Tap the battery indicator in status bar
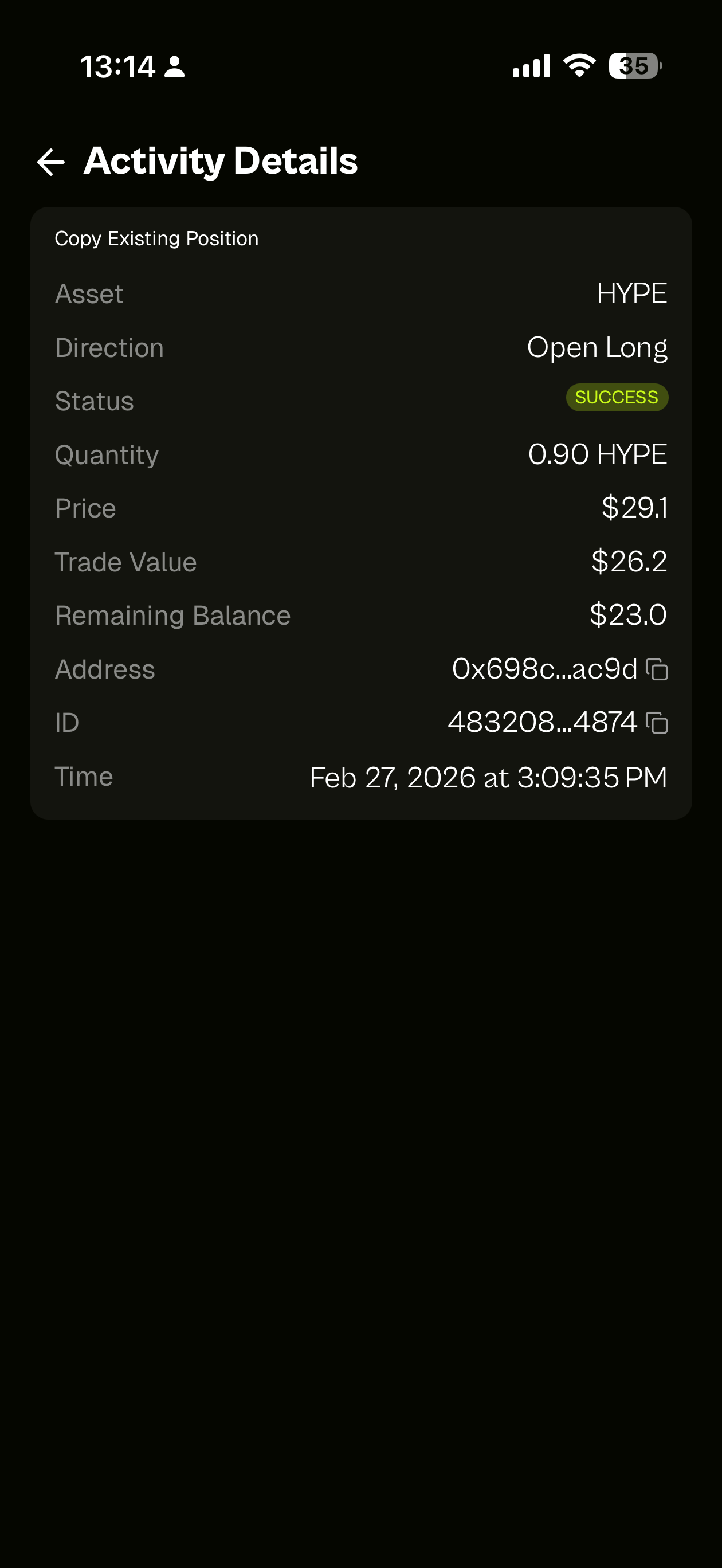Image resolution: width=722 pixels, height=1568 pixels. tap(635, 66)
